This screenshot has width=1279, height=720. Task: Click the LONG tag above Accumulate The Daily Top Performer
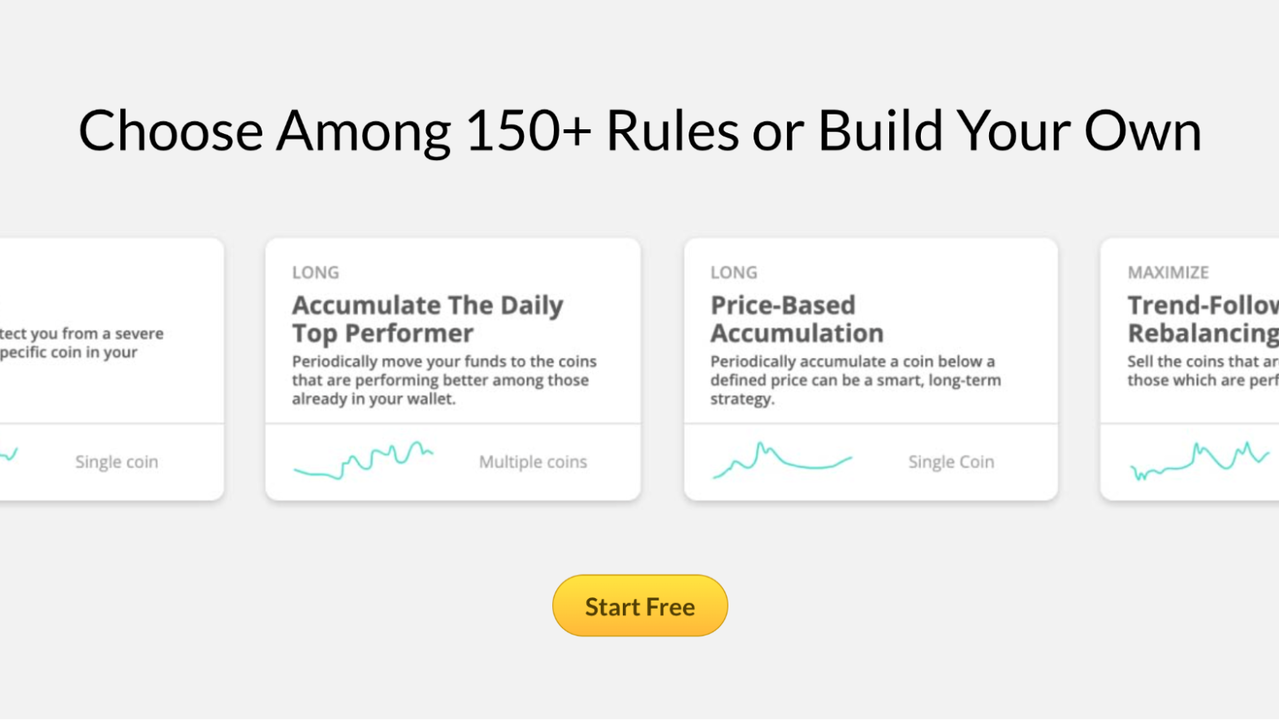315,272
